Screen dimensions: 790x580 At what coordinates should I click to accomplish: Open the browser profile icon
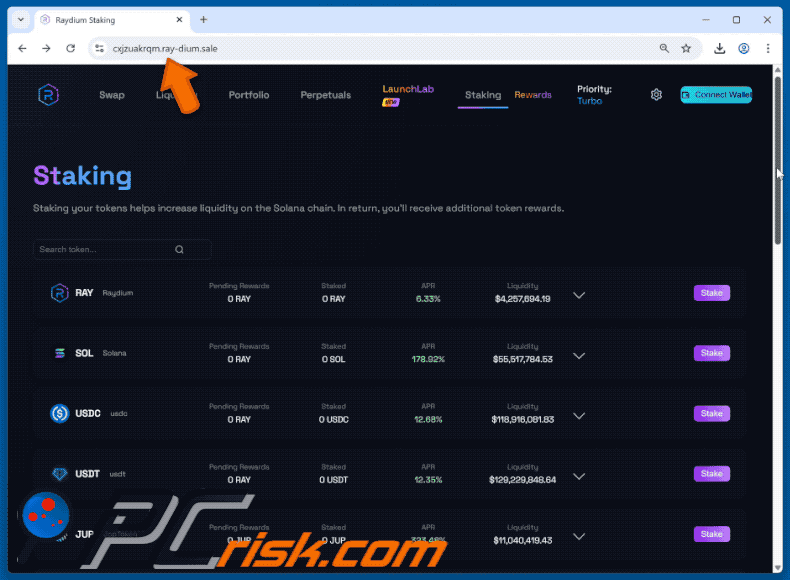[x=744, y=48]
